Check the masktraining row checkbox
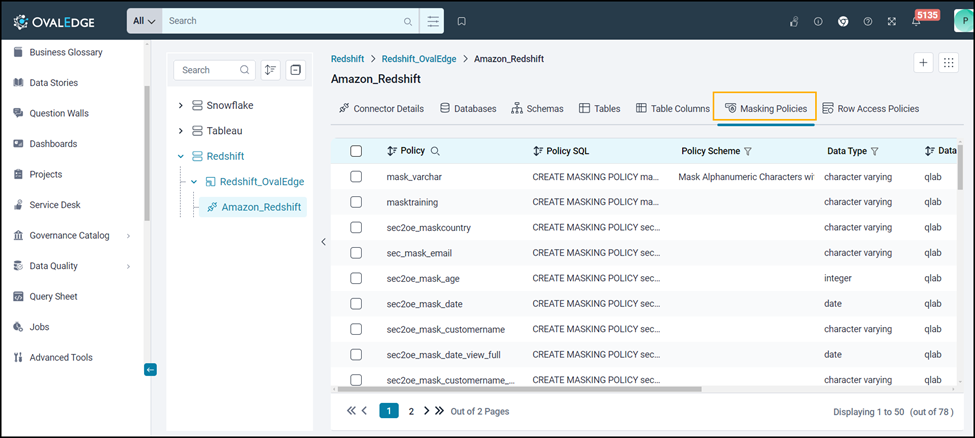This screenshot has width=975, height=438. click(x=356, y=202)
